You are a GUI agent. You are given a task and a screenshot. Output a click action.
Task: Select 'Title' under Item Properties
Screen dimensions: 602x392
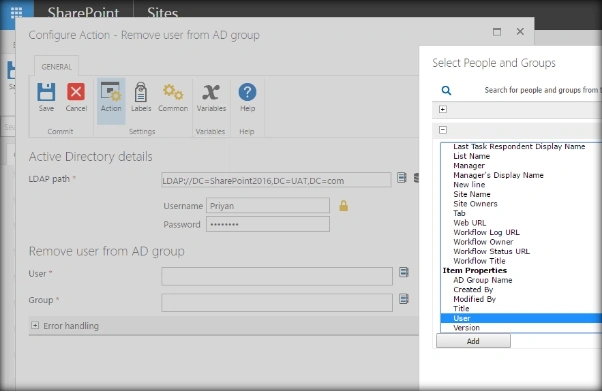pos(461,309)
